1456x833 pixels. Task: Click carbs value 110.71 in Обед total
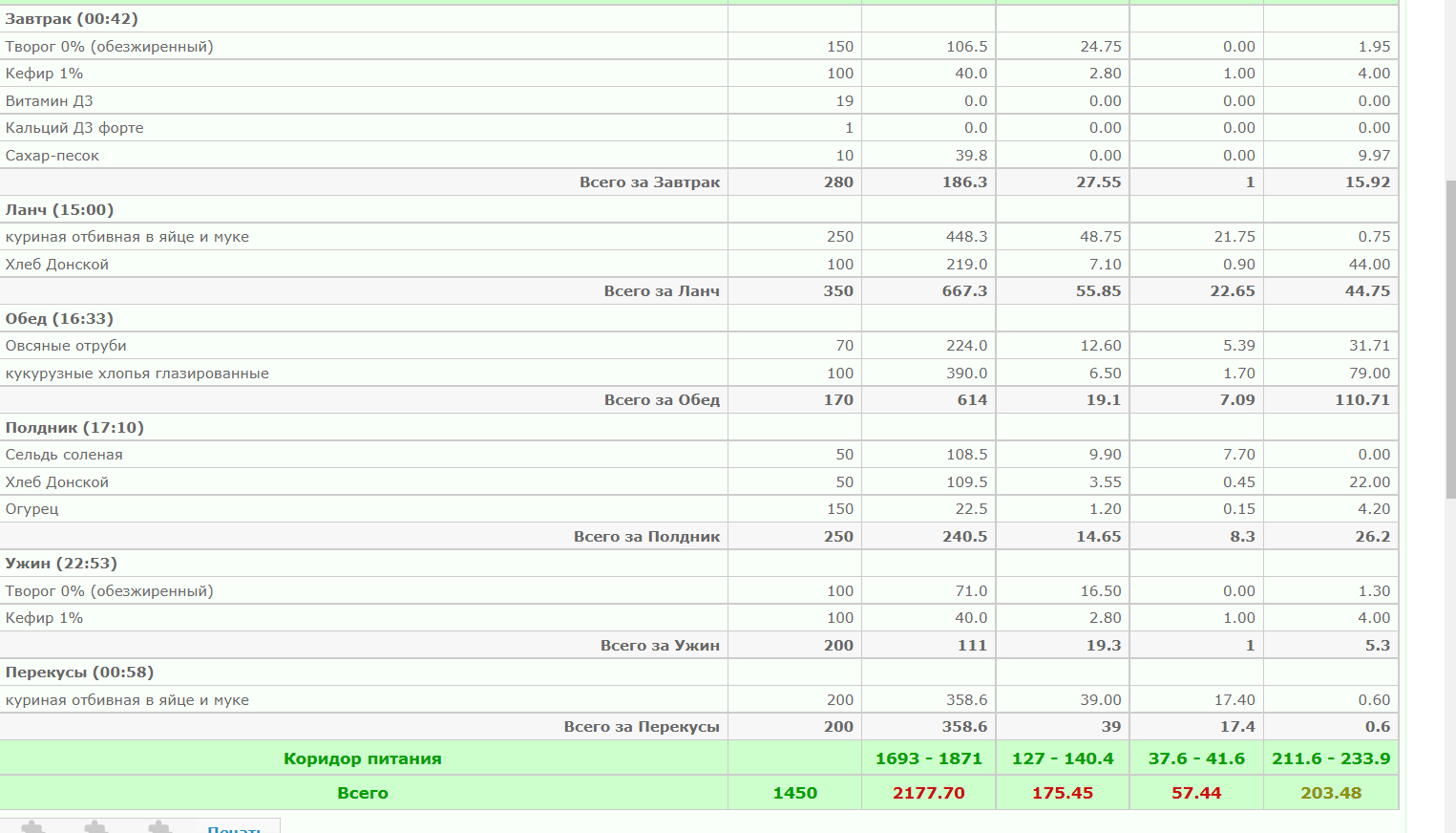tap(1362, 399)
